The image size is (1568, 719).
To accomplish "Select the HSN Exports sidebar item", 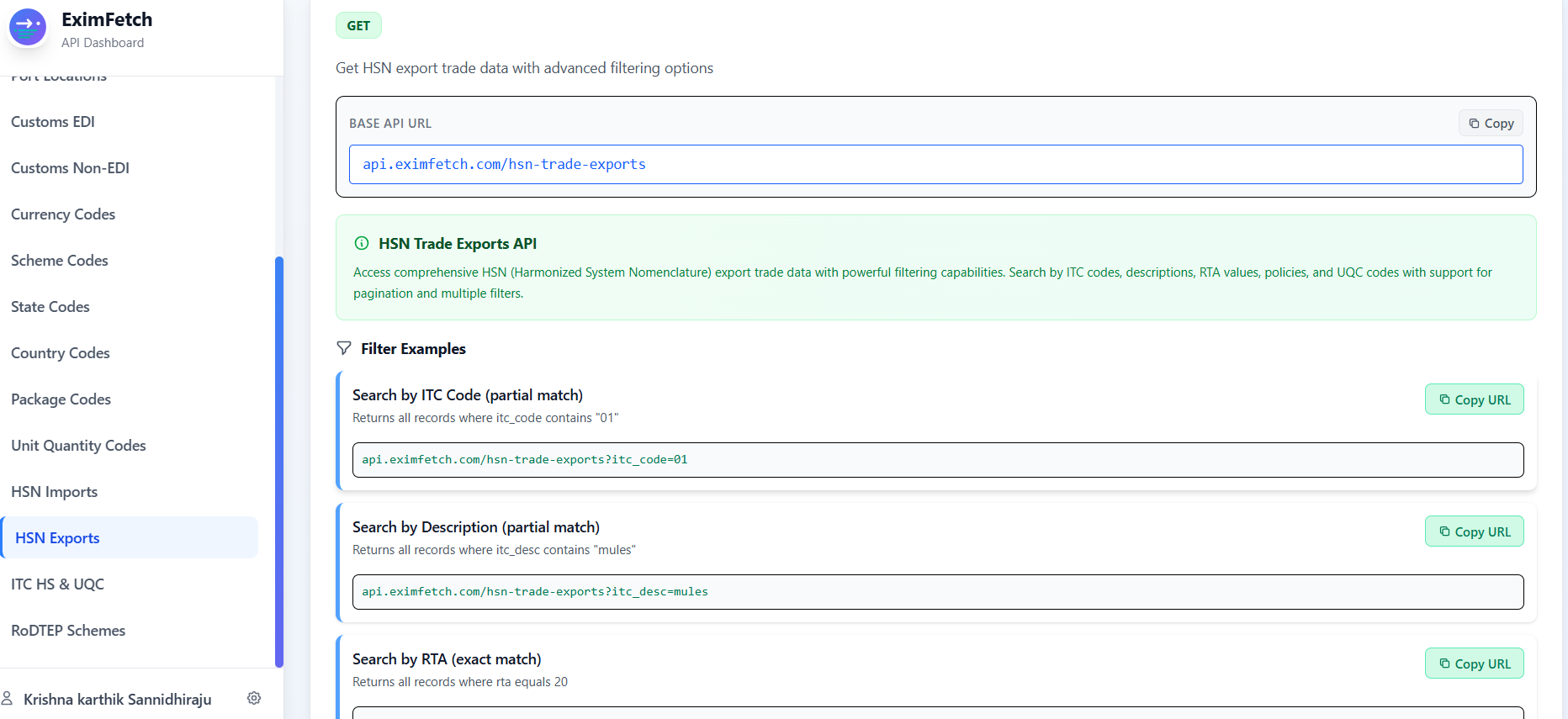I will (130, 537).
